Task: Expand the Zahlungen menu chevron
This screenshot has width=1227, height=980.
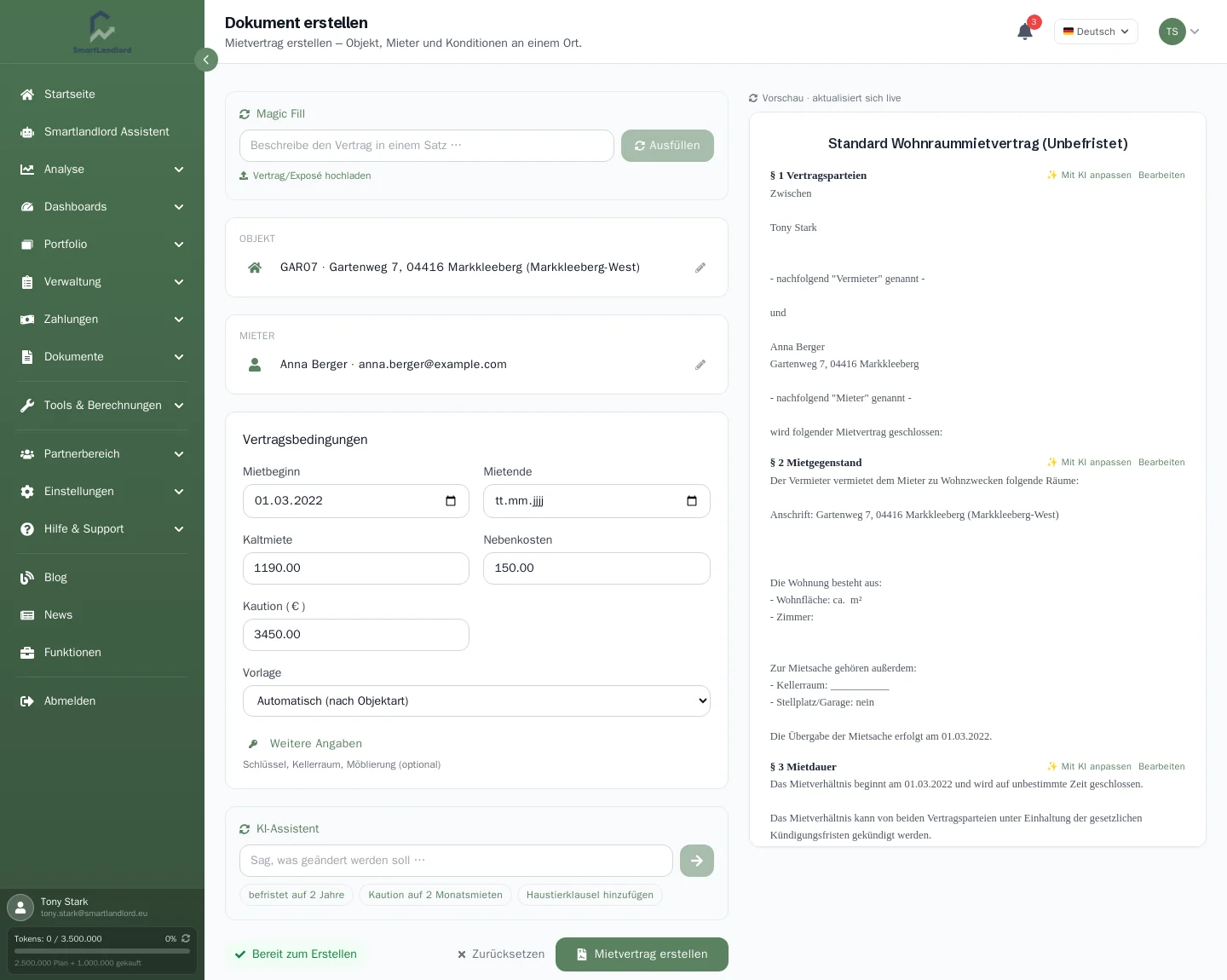Action: tap(179, 320)
